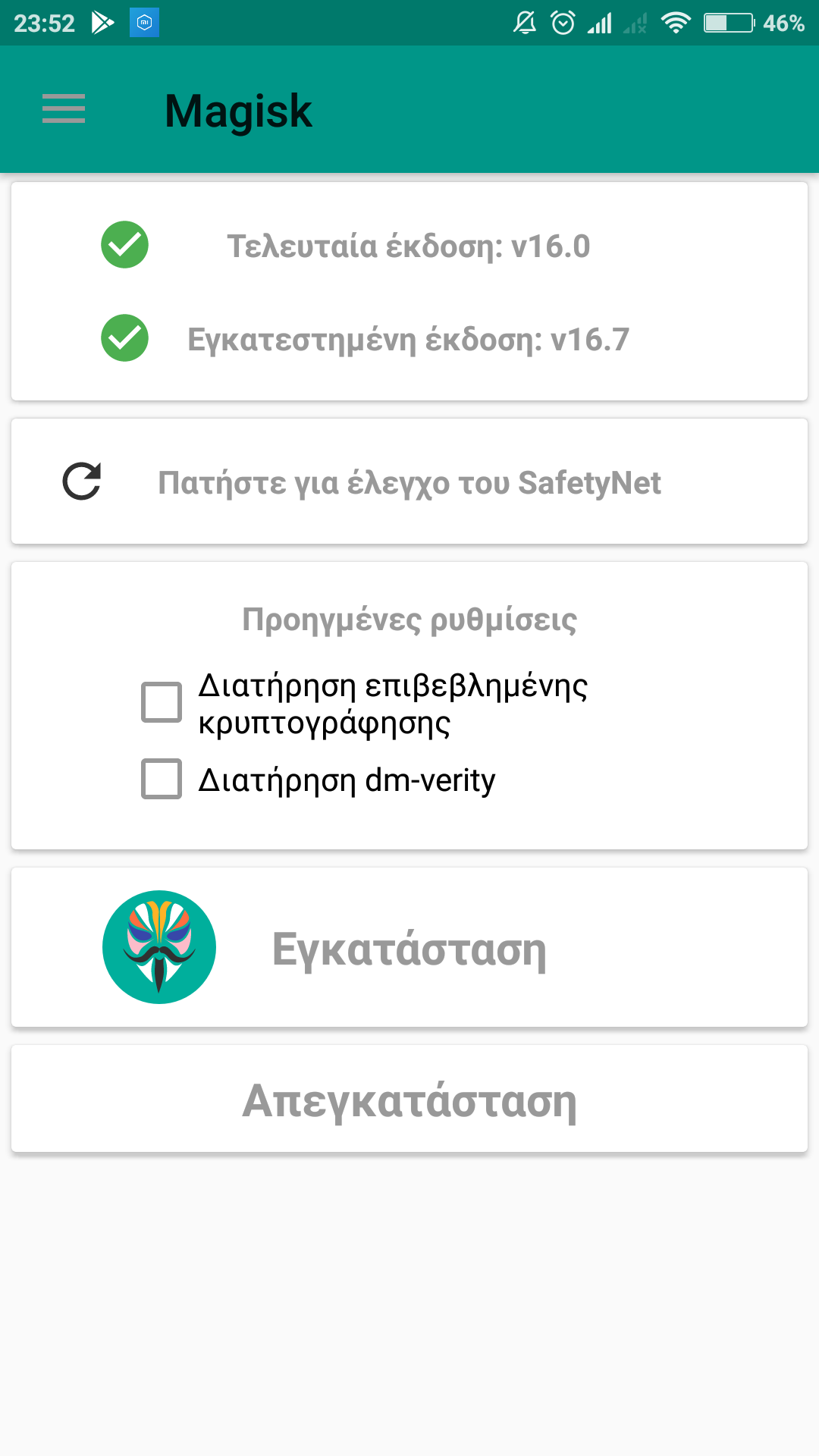Tap the Magisk title in toolbar
The width and height of the screenshot is (819, 1456).
238,111
